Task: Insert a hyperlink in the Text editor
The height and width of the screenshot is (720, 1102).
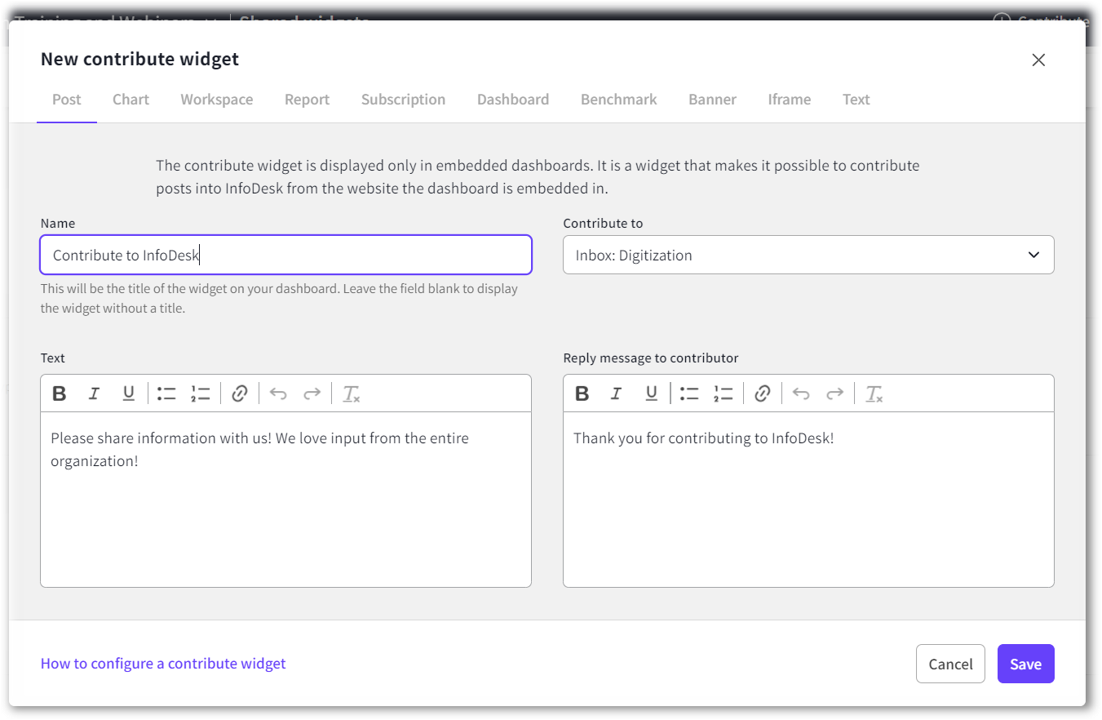Action: tap(239, 393)
